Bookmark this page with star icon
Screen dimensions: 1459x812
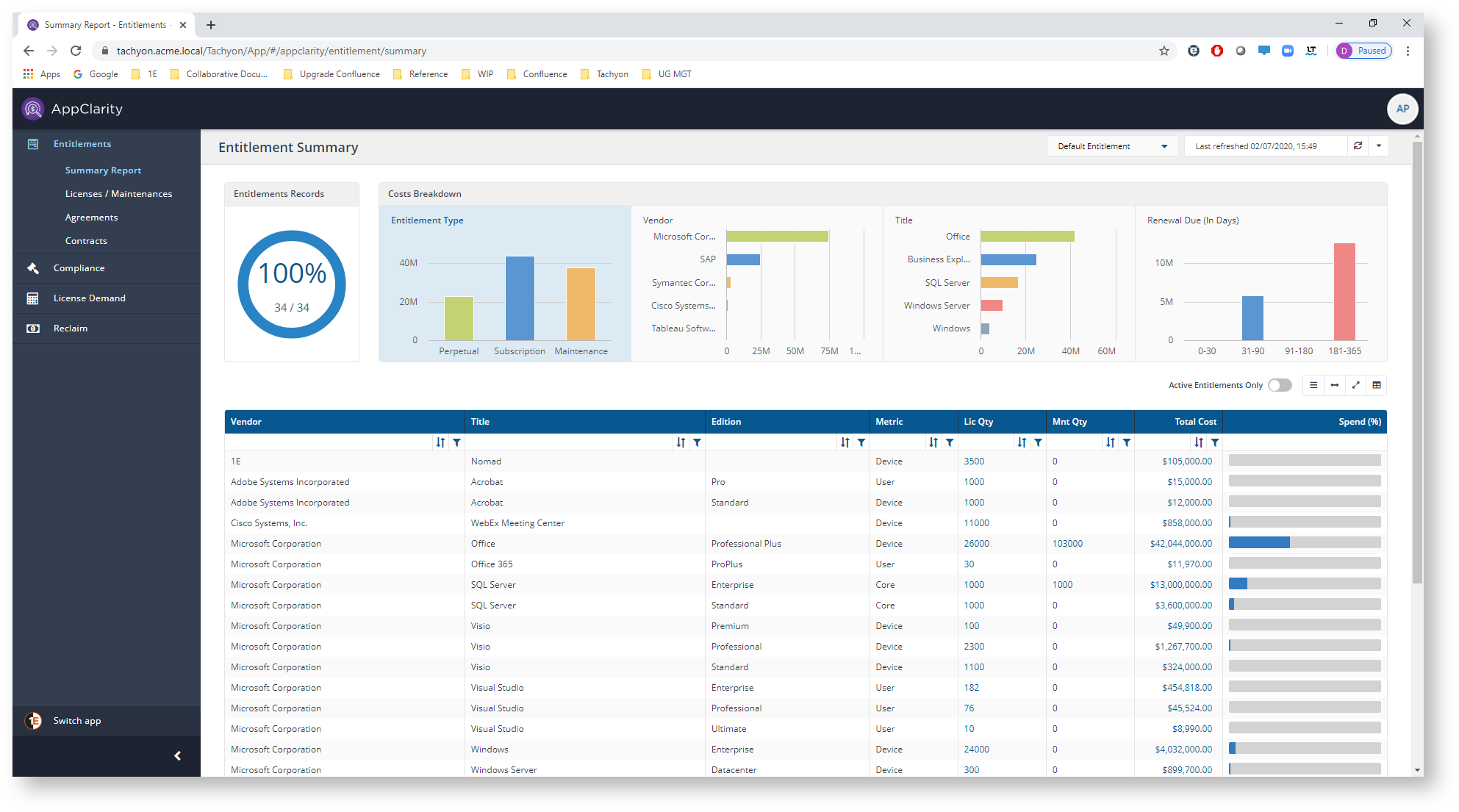1164,51
